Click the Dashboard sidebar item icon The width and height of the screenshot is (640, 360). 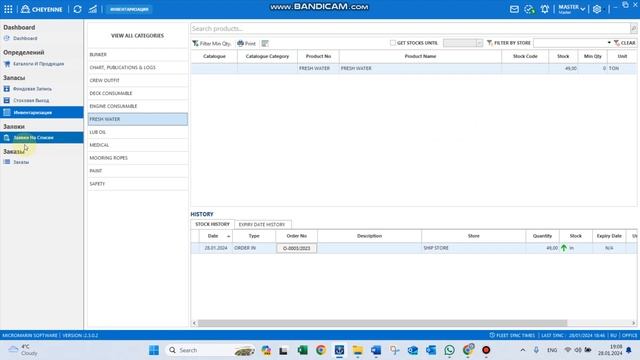point(7,38)
